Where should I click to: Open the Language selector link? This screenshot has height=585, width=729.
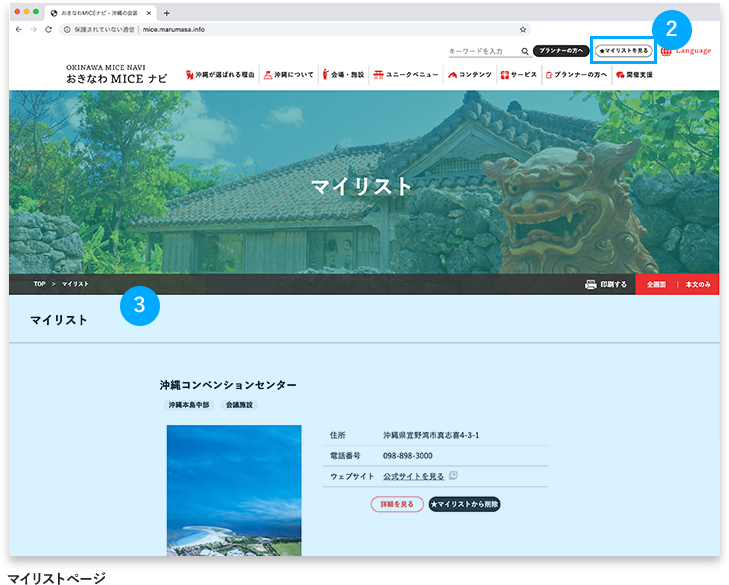pyautogui.click(x=693, y=51)
